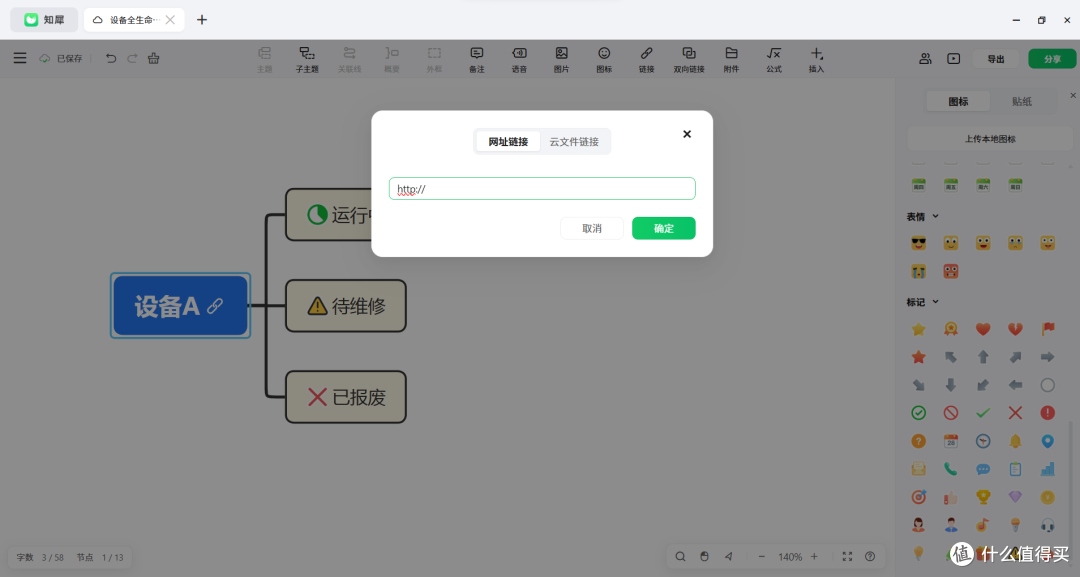This screenshot has height=577, width=1080.
Task: Click the 双向链接 bidirectional link tool
Action: (689, 60)
